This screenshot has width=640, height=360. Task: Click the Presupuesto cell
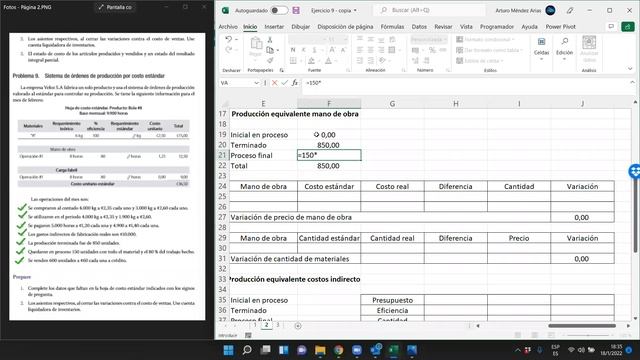coord(392,300)
